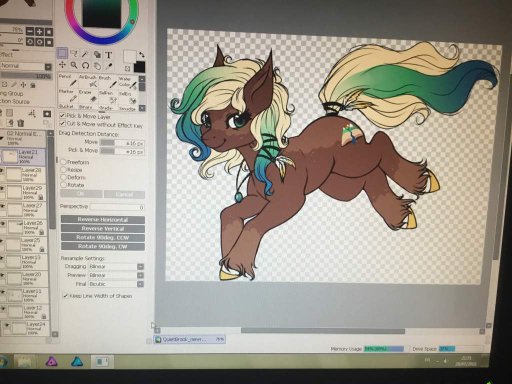Select the Move tool
This screenshot has height=384, width=512.
point(62,64)
